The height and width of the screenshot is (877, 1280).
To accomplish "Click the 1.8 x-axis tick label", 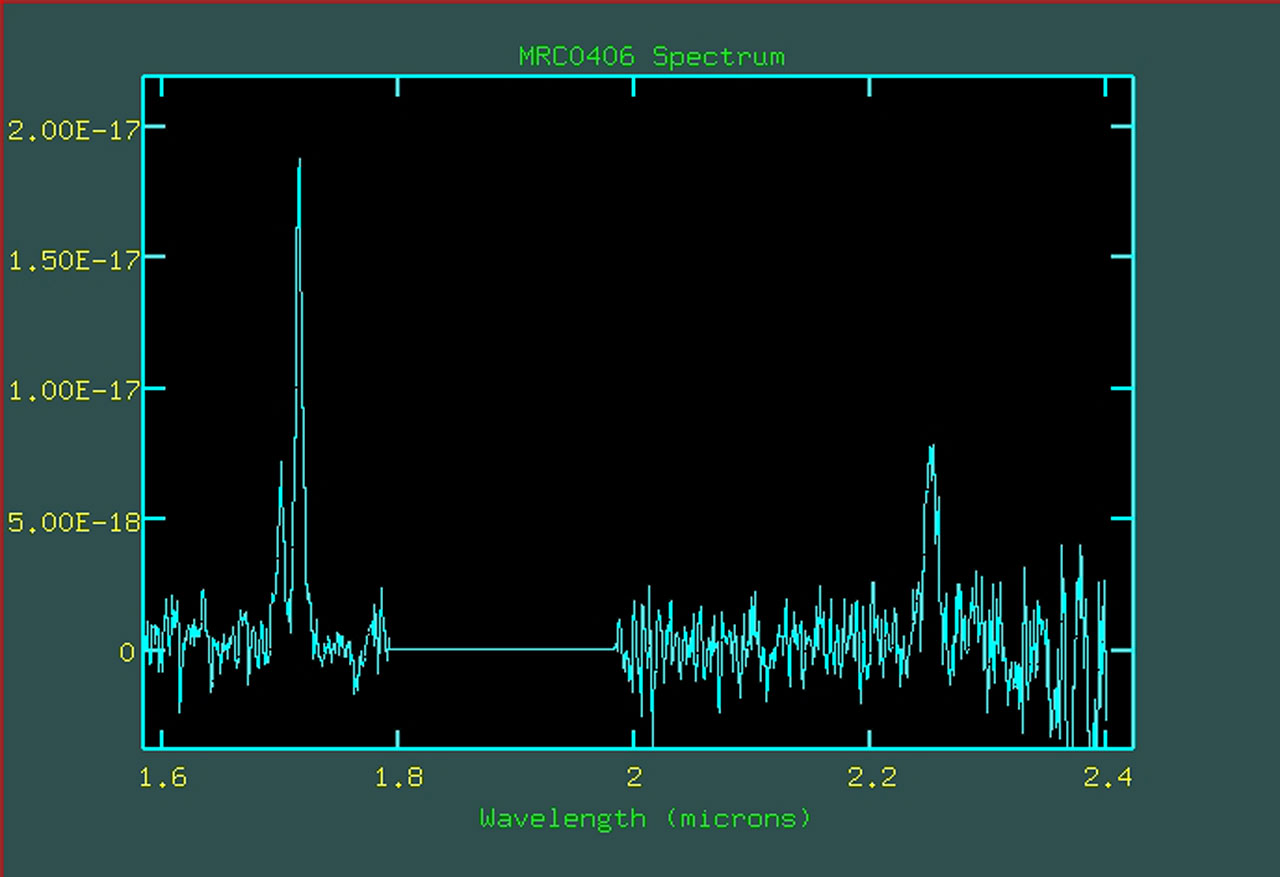I will point(398,777).
